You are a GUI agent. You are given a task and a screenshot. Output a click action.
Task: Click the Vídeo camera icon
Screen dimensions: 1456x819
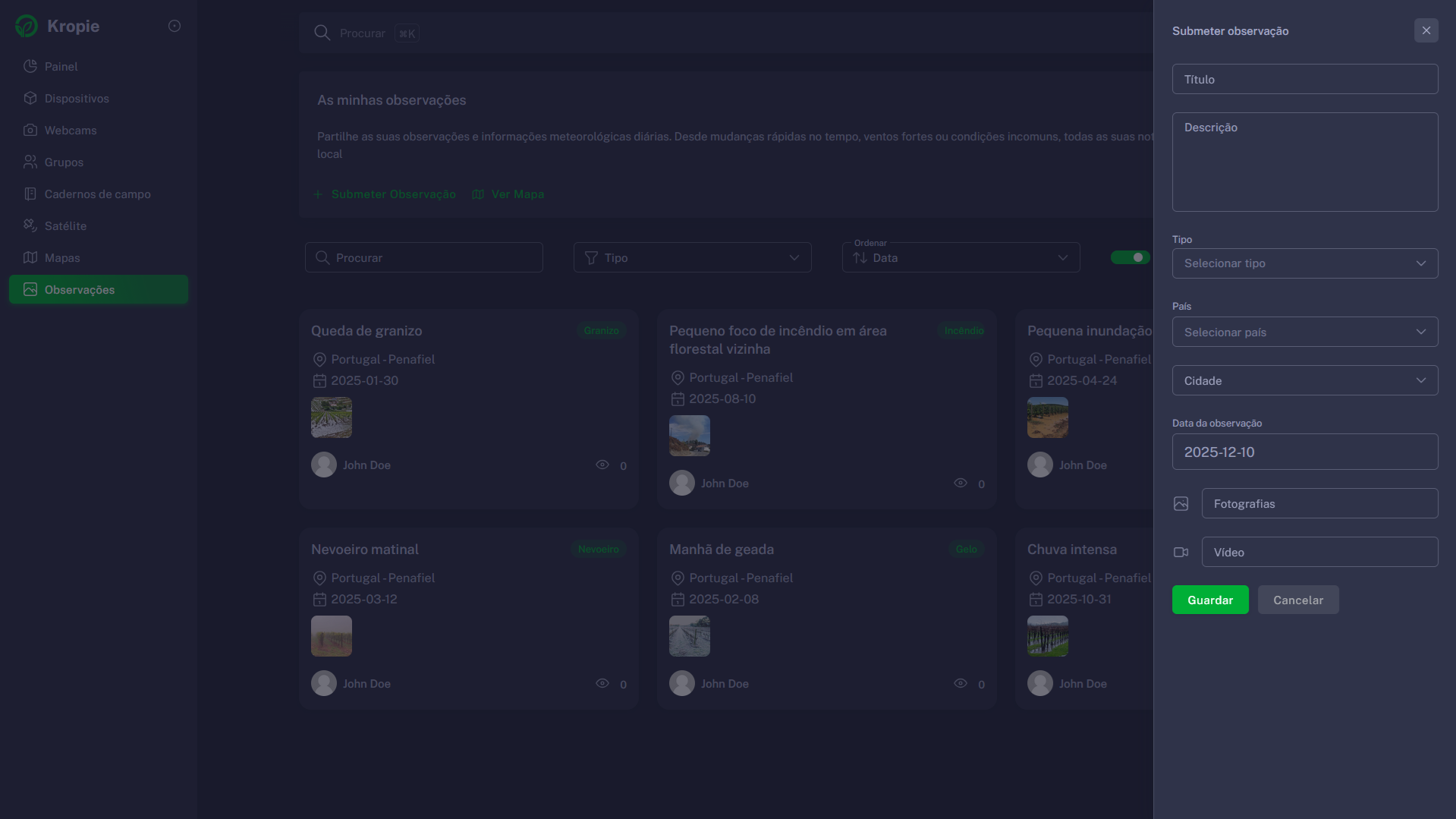(x=1181, y=553)
